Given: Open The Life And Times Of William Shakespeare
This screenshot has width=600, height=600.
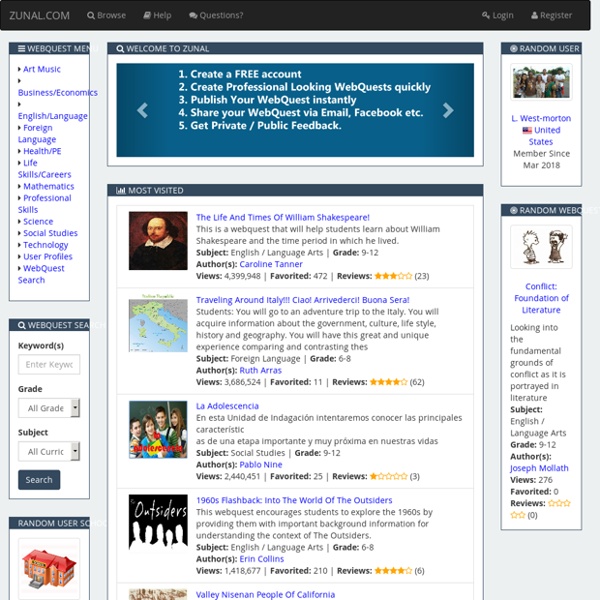Looking at the screenshot, I should [283, 217].
